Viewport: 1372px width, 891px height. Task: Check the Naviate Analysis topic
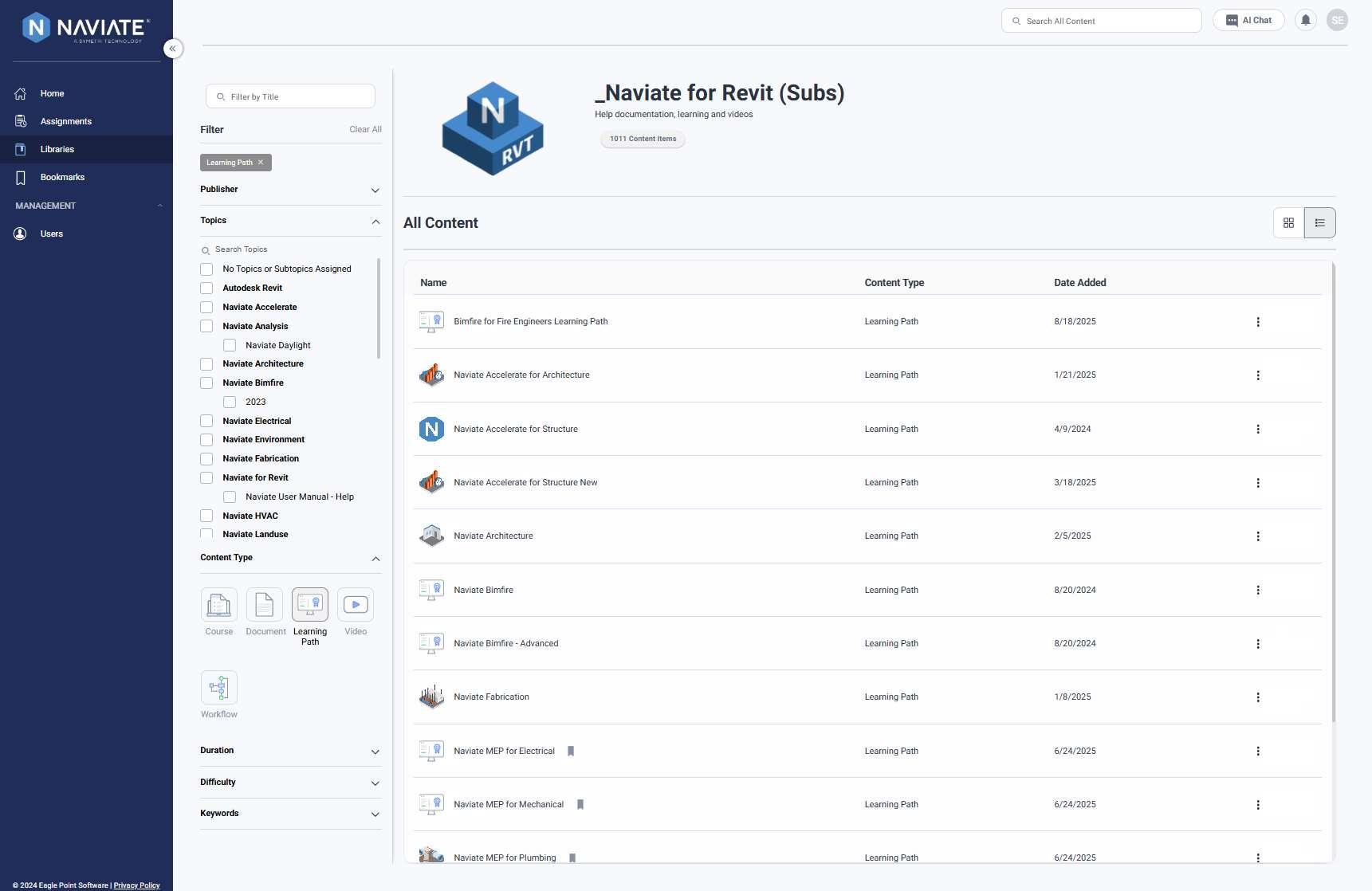206,326
